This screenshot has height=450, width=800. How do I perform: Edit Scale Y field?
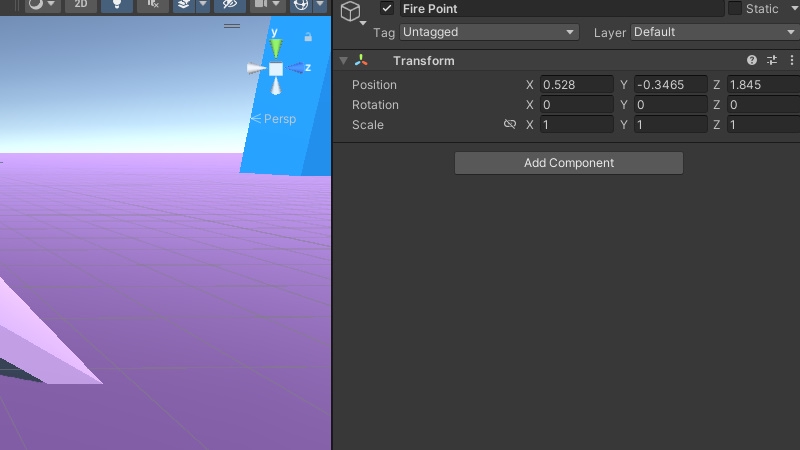click(x=670, y=124)
